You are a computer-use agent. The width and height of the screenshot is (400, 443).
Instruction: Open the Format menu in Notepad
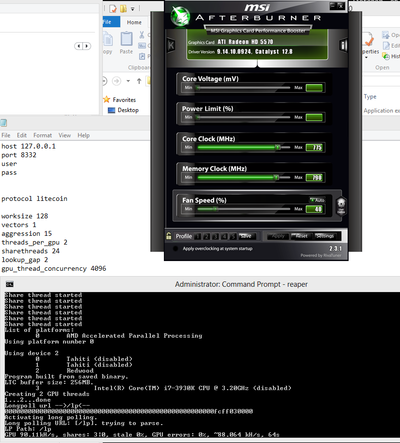(x=42, y=135)
